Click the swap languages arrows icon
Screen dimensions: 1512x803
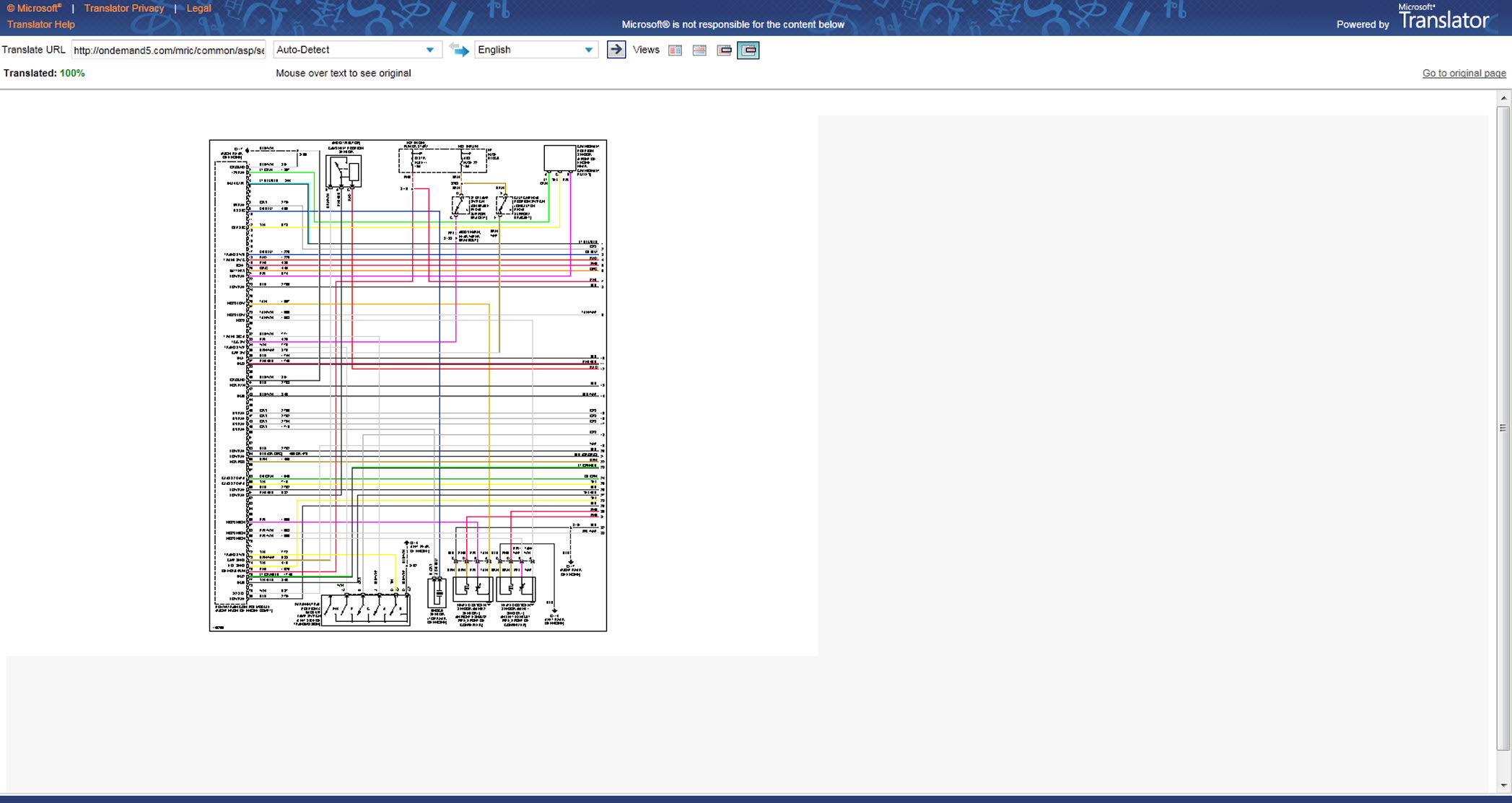point(459,50)
